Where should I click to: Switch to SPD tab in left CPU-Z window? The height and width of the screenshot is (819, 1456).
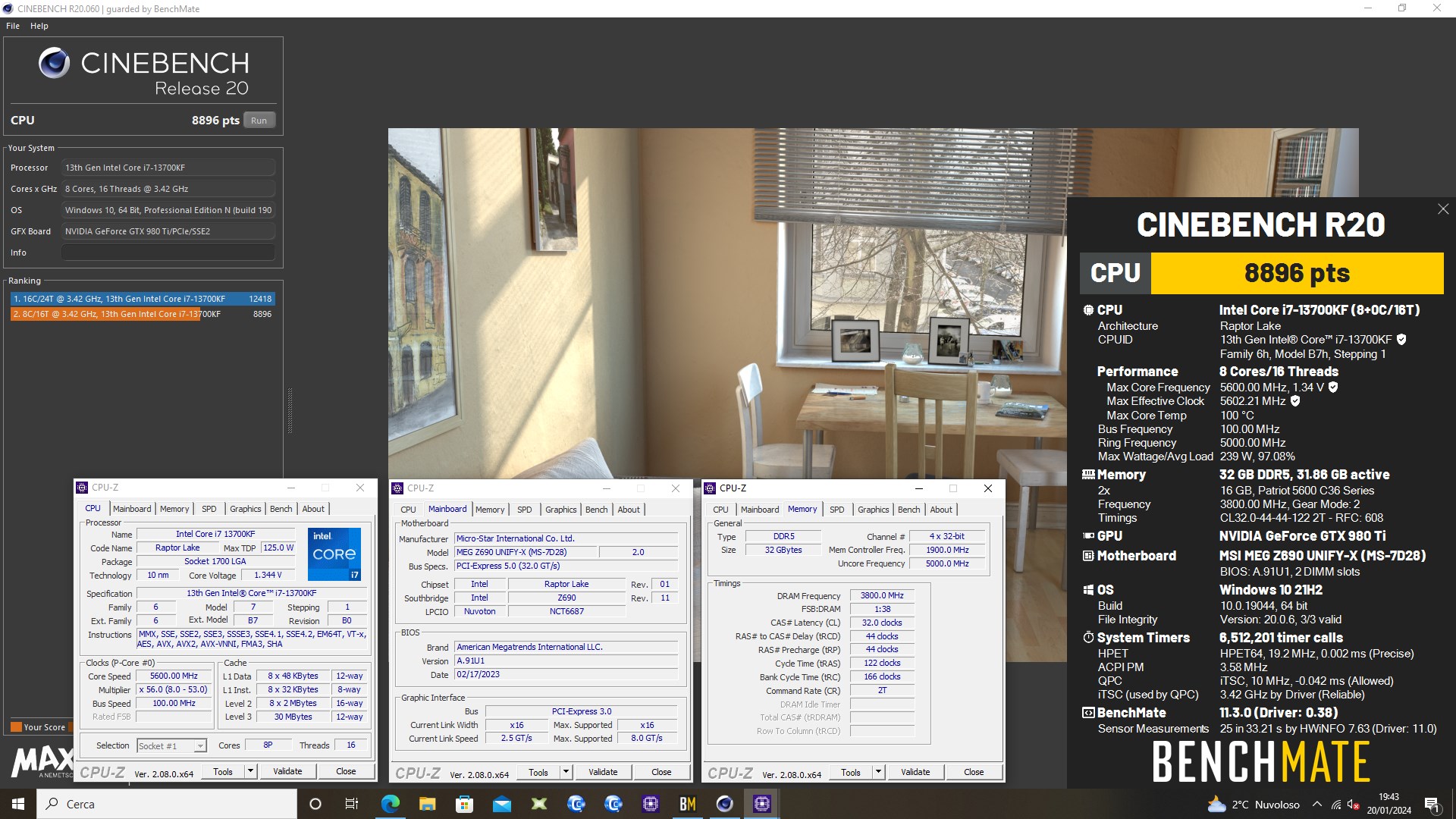pyautogui.click(x=209, y=509)
